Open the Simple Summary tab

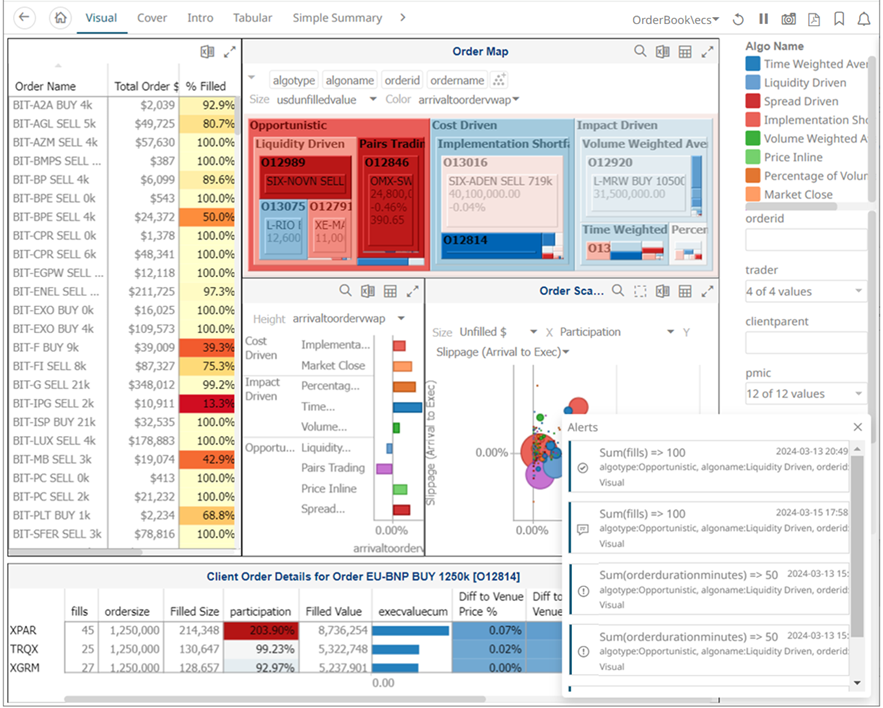pyautogui.click(x=337, y=18)
